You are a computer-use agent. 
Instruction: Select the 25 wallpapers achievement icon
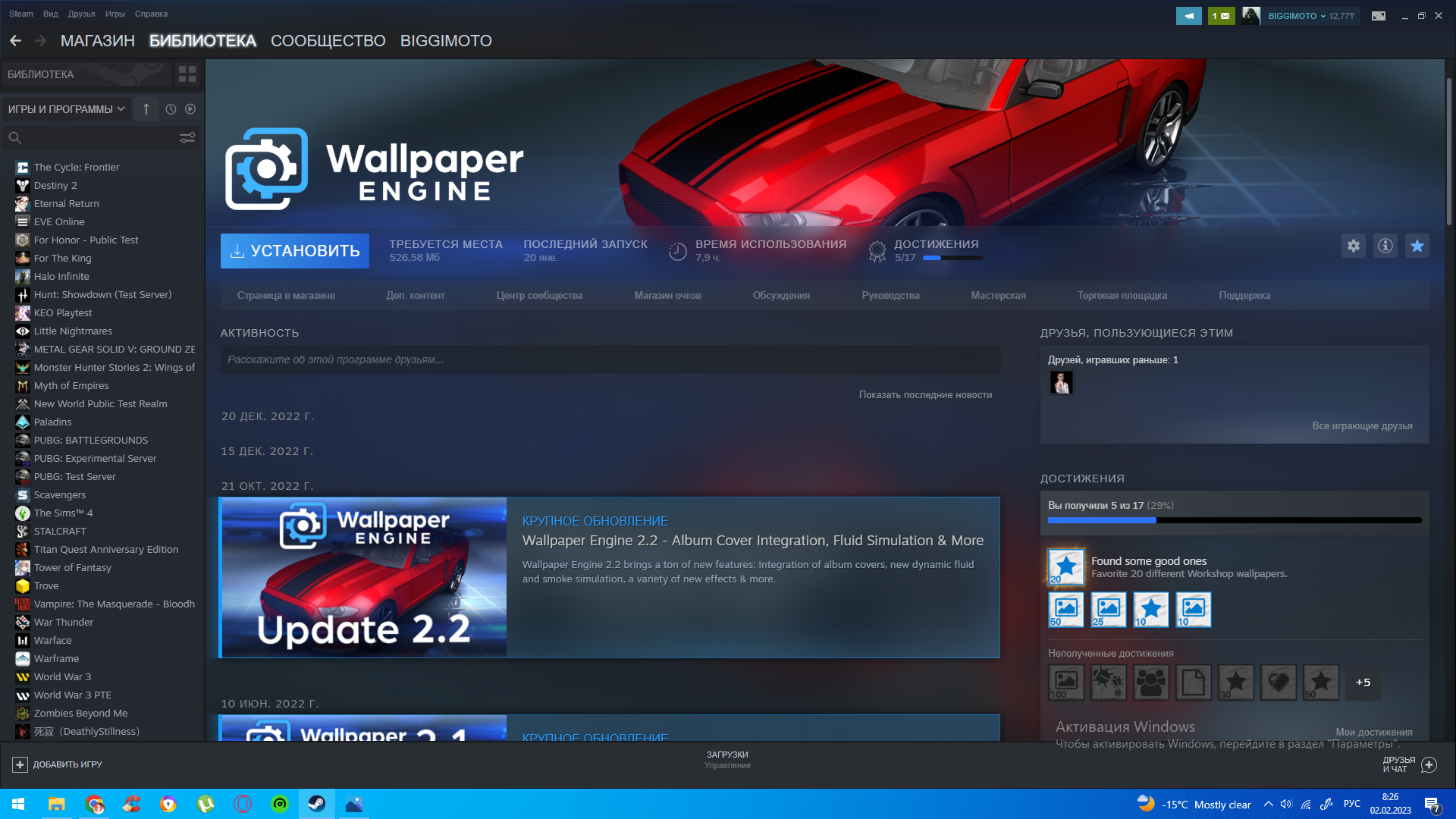pyautogui.click(x=1109, y=609)
